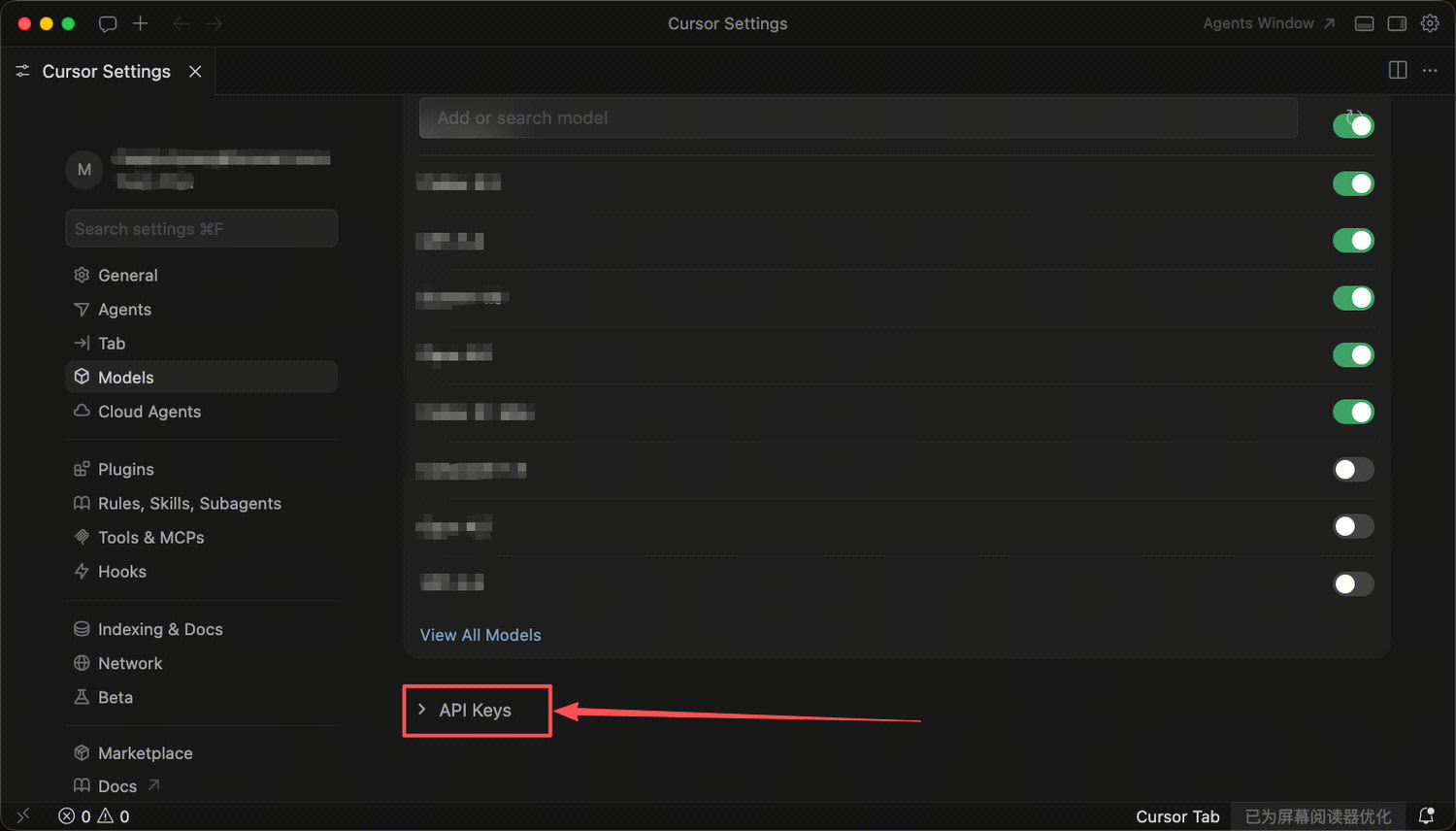1456x831 pixels.
Task: Click the remote connection icon in status bar
Action: pos(23,816)
